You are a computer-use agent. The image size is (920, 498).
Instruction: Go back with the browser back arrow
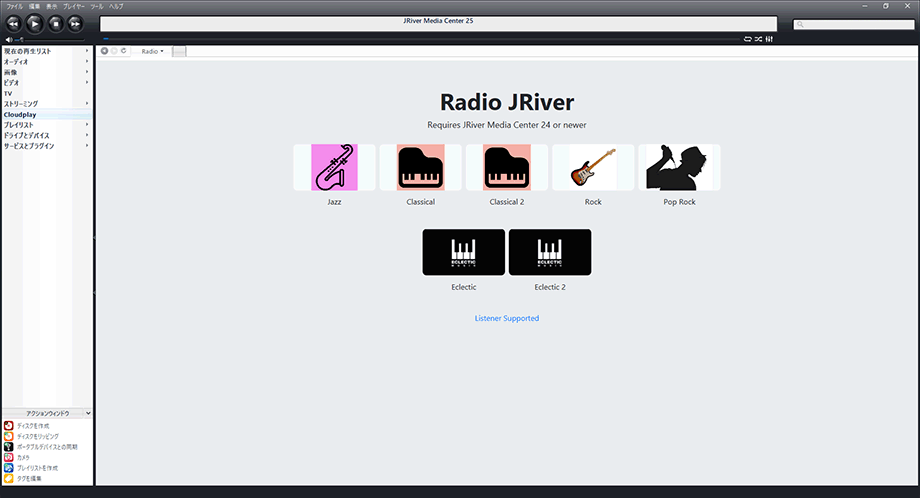[104, 51]
